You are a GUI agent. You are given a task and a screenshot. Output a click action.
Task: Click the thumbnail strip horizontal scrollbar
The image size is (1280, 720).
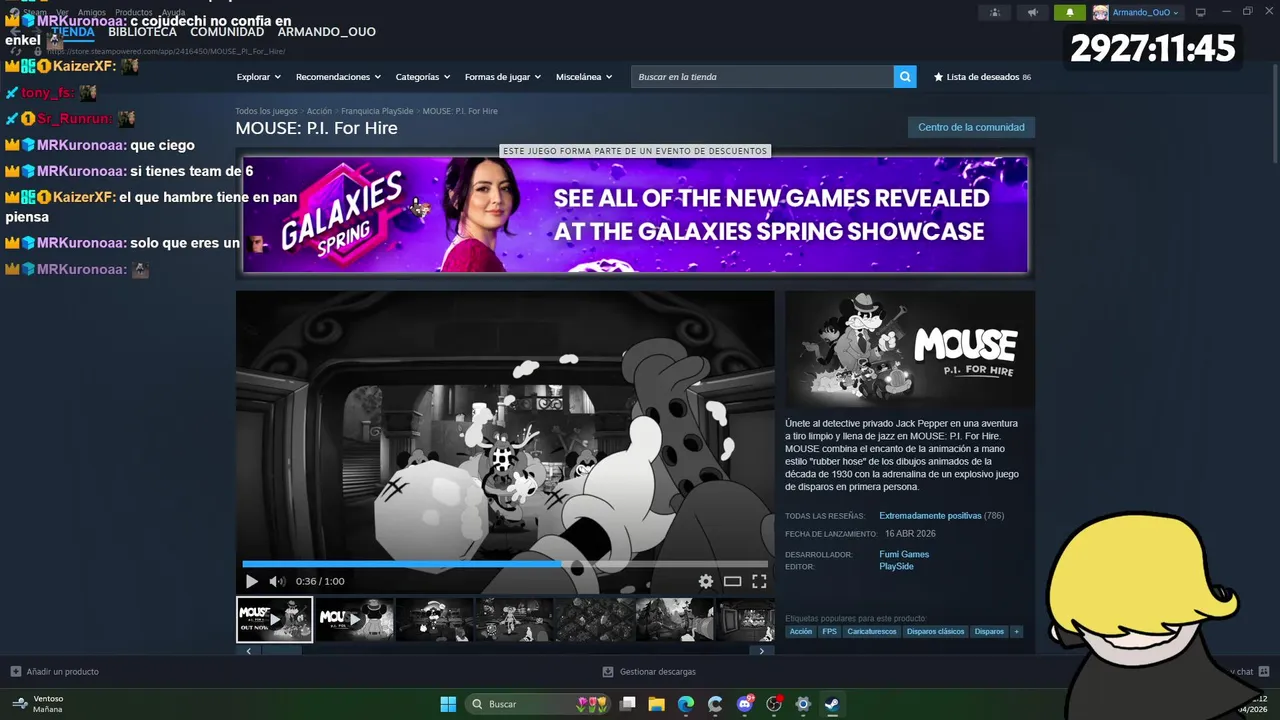point(280,650)
